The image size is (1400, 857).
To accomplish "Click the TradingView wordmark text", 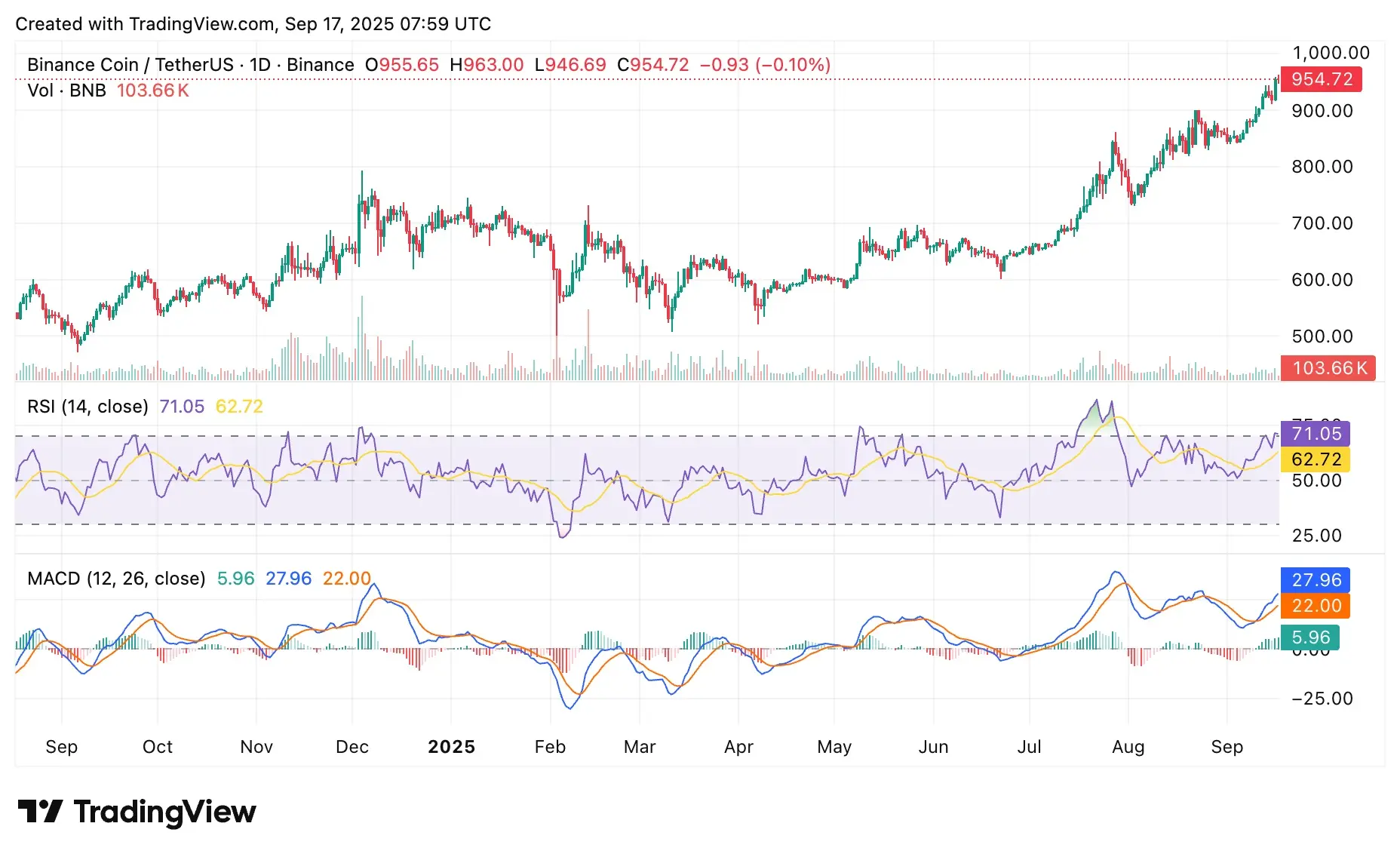I will coord(164,812).
